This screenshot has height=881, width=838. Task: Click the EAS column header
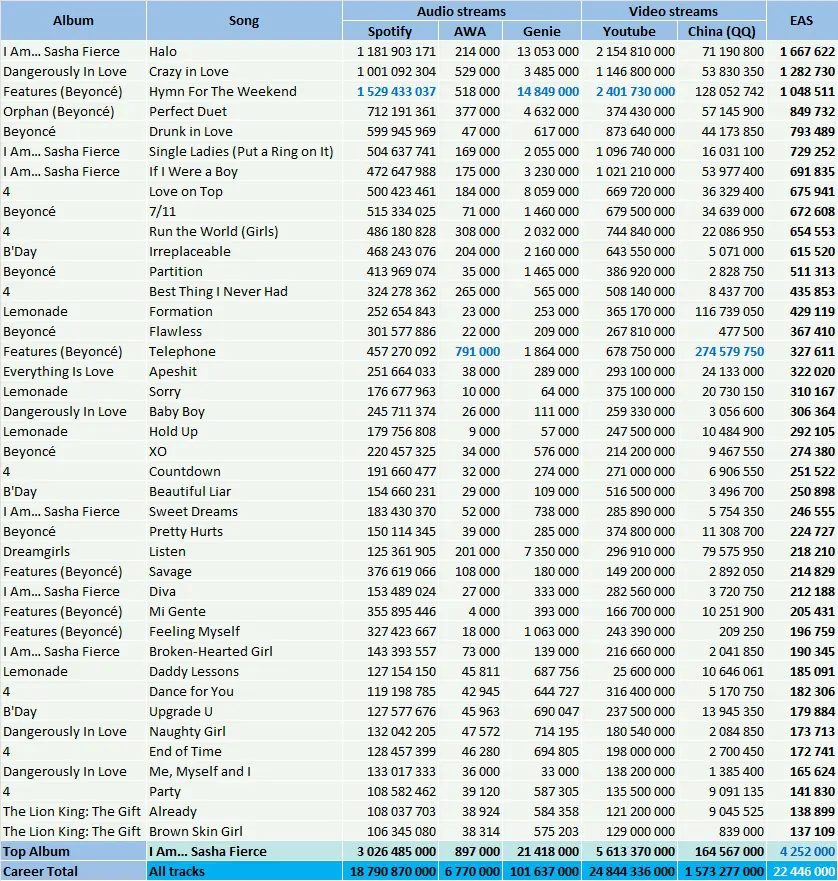point(801,21)
